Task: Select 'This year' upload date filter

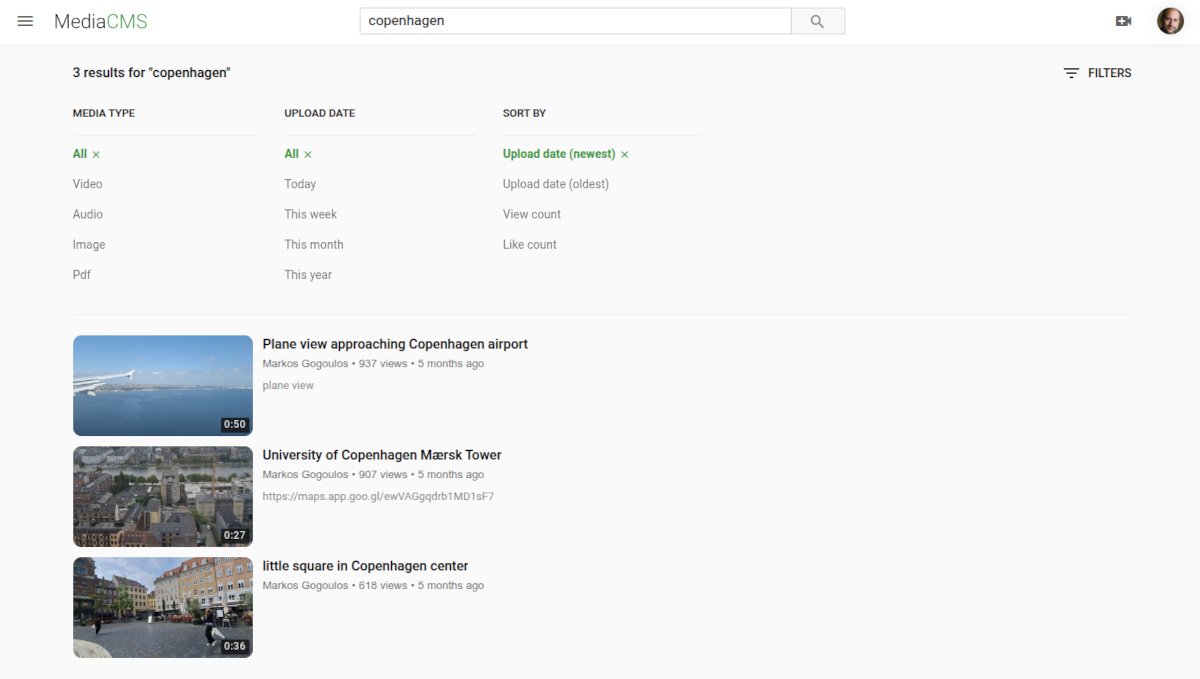Action: [x=307, y=275]
